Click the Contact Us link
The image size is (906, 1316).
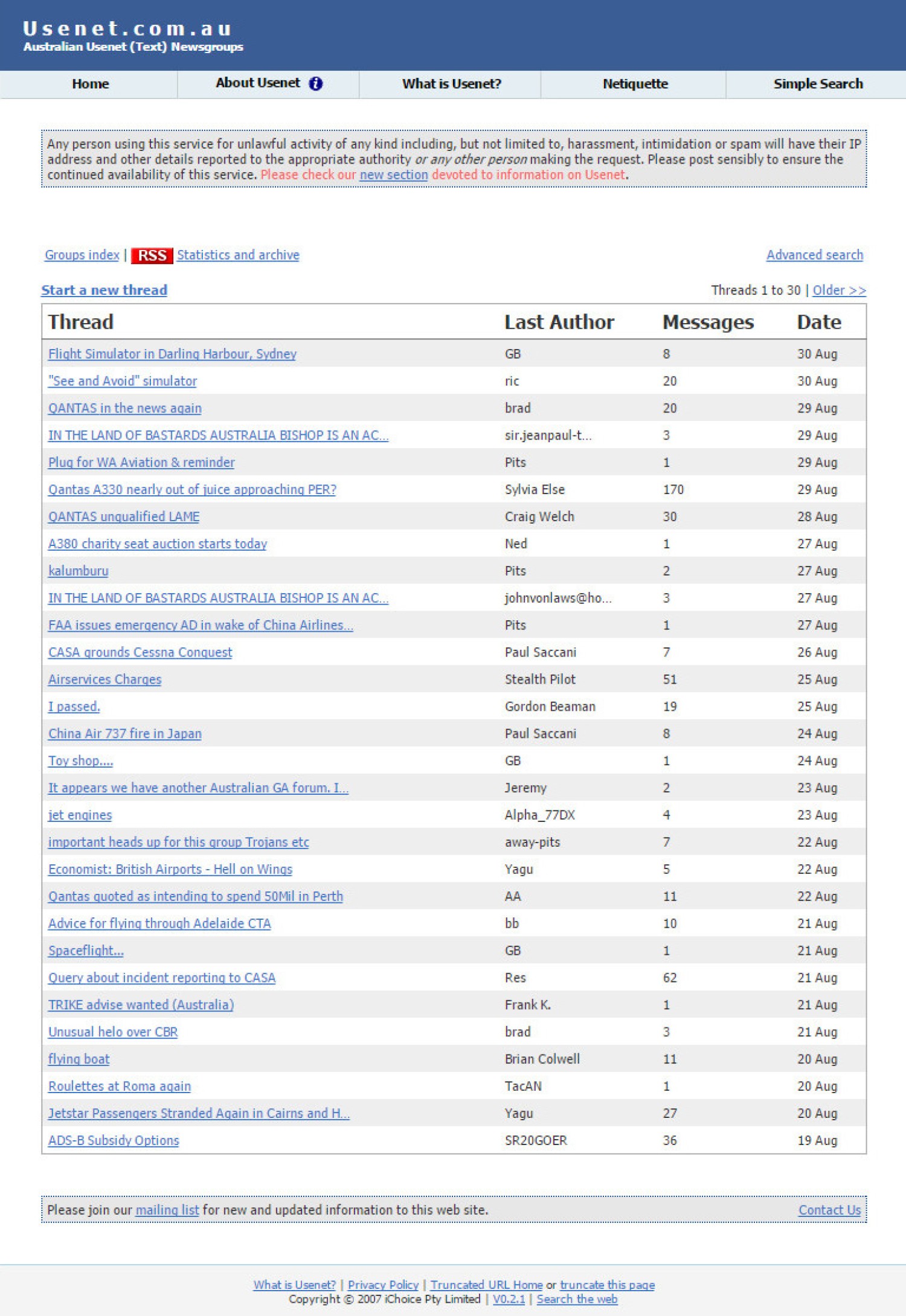(x=829, y=1210)
